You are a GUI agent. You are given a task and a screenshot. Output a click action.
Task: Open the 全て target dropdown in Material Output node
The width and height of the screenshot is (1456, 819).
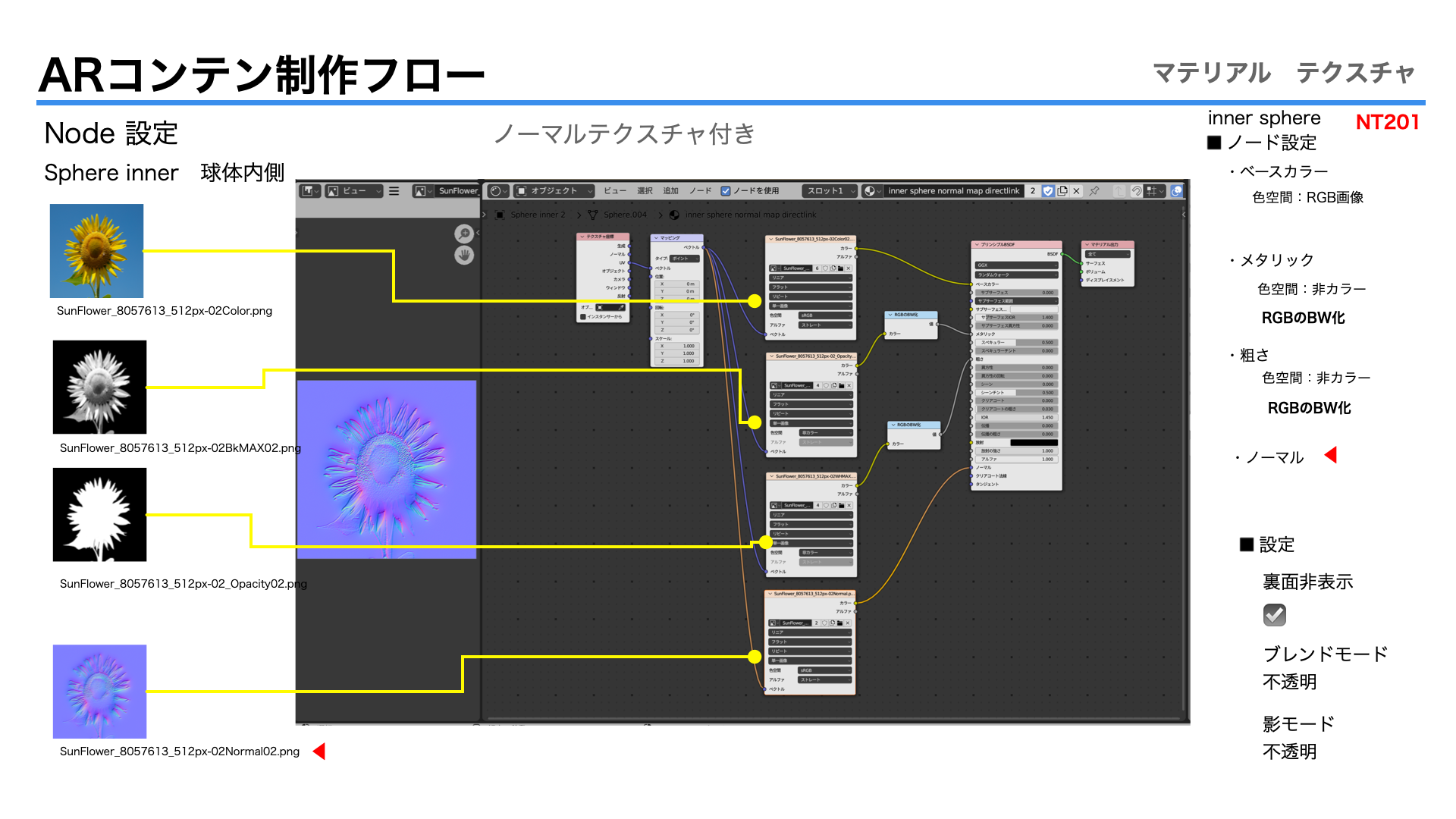click(1108, 255)
